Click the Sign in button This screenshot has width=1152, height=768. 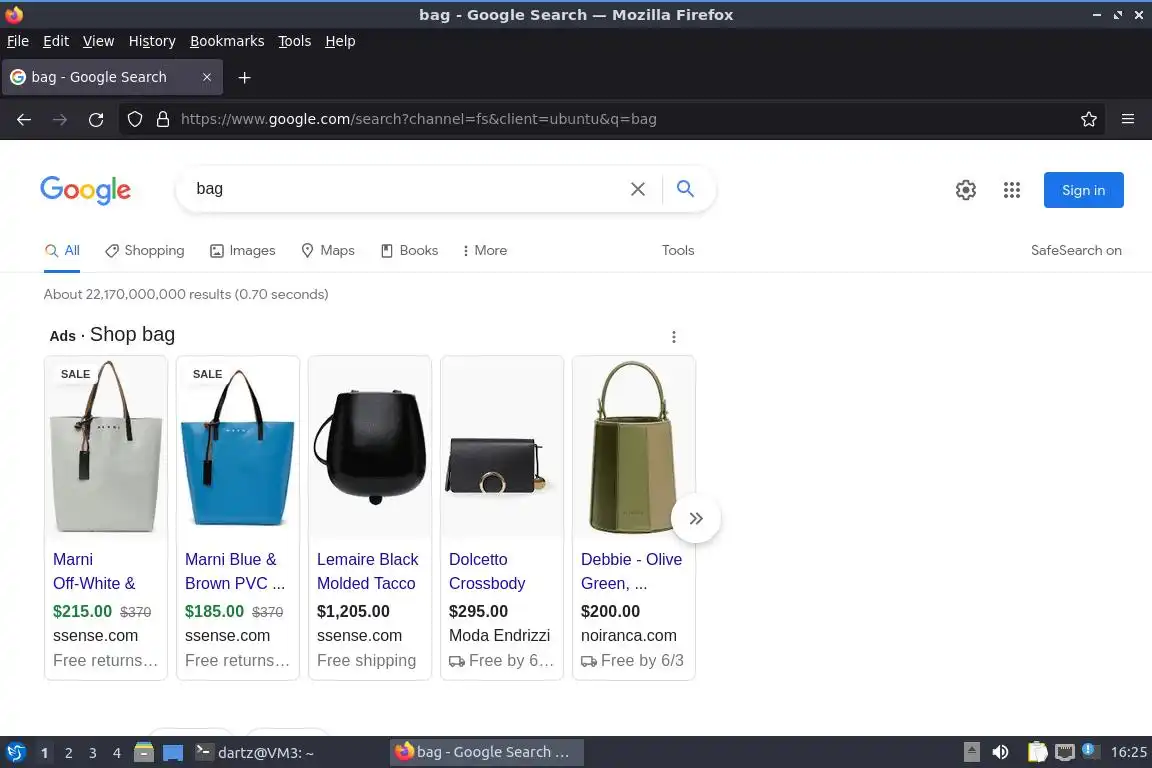pos(1084,190)
